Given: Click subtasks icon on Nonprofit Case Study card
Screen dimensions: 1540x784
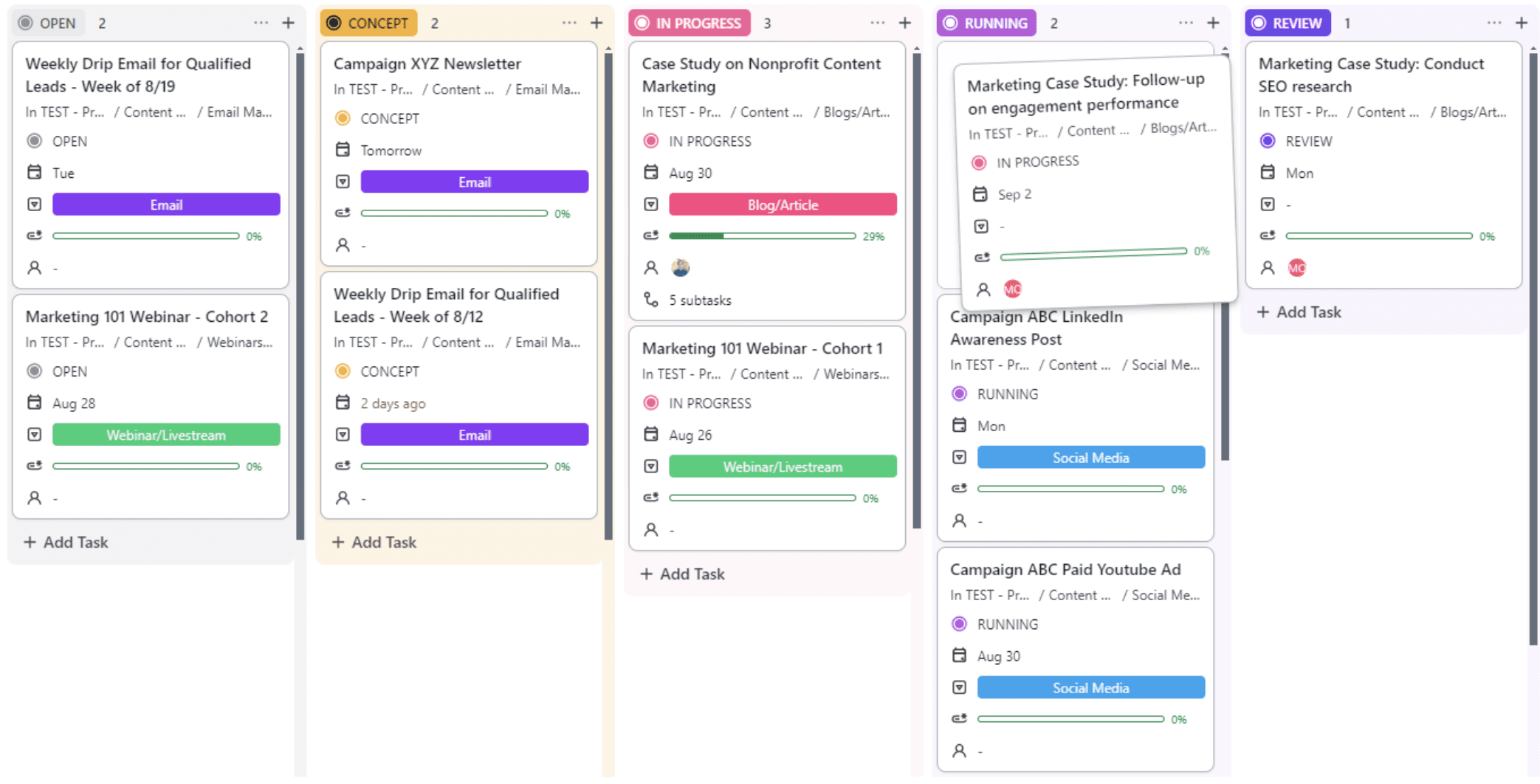Looking at the screenshot, I should click(650, 300).
